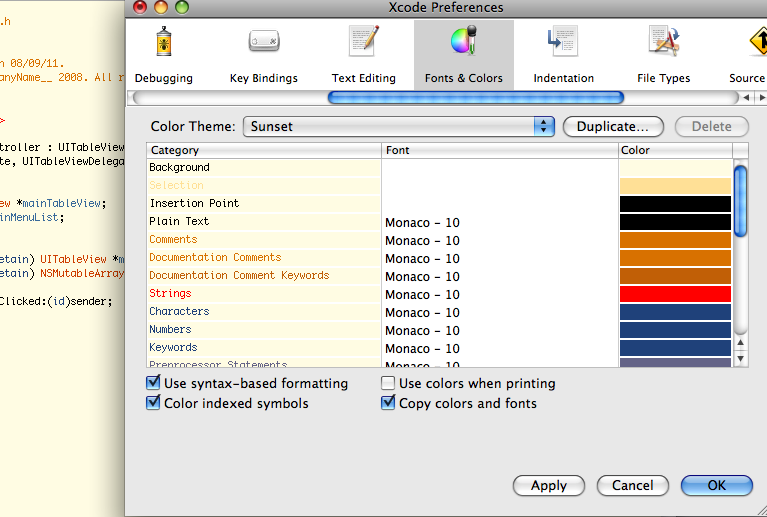767x517 pixels.
Task: Toggle Color indexed symbols checkbox
Action: tap(153, 403)
